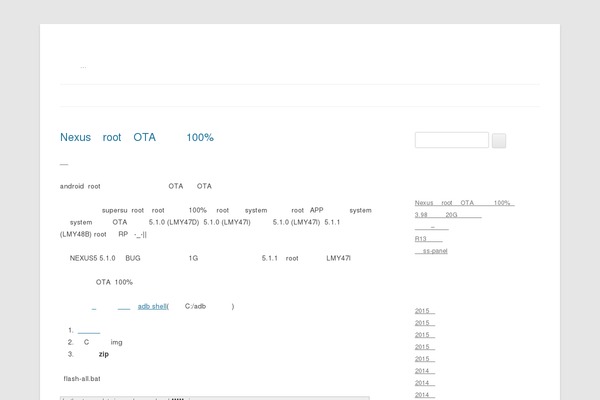
Task: Focus the sidebar search input field
Action: click(x=452, y=140)
